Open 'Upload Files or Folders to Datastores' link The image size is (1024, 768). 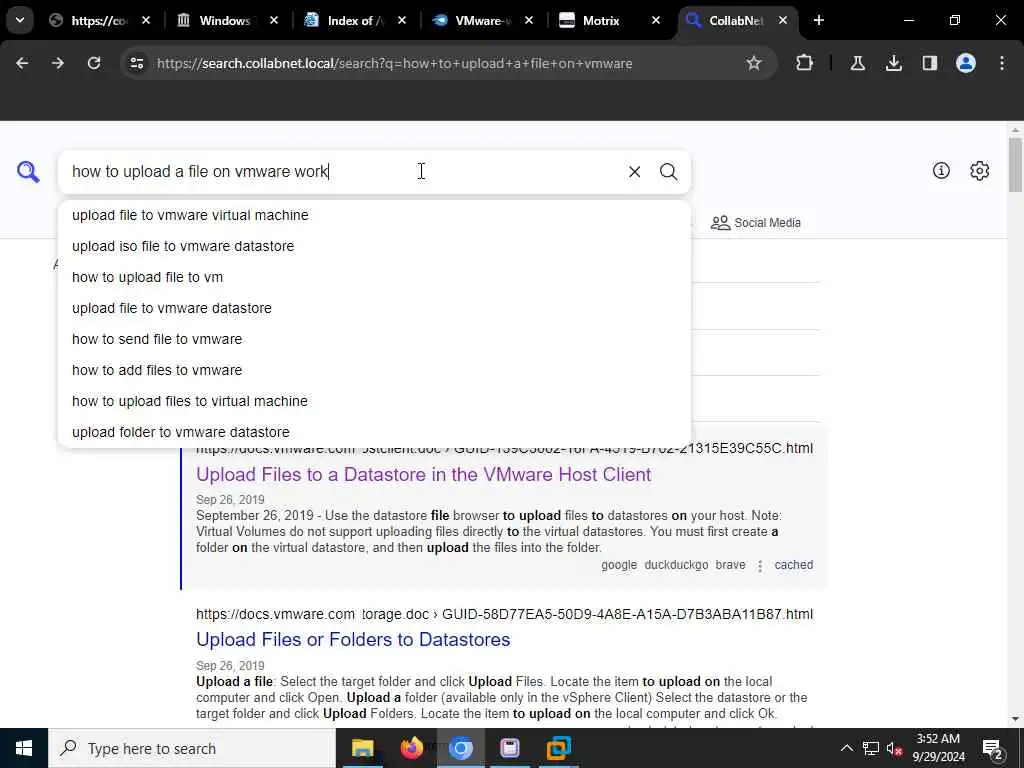pos(353,639)
